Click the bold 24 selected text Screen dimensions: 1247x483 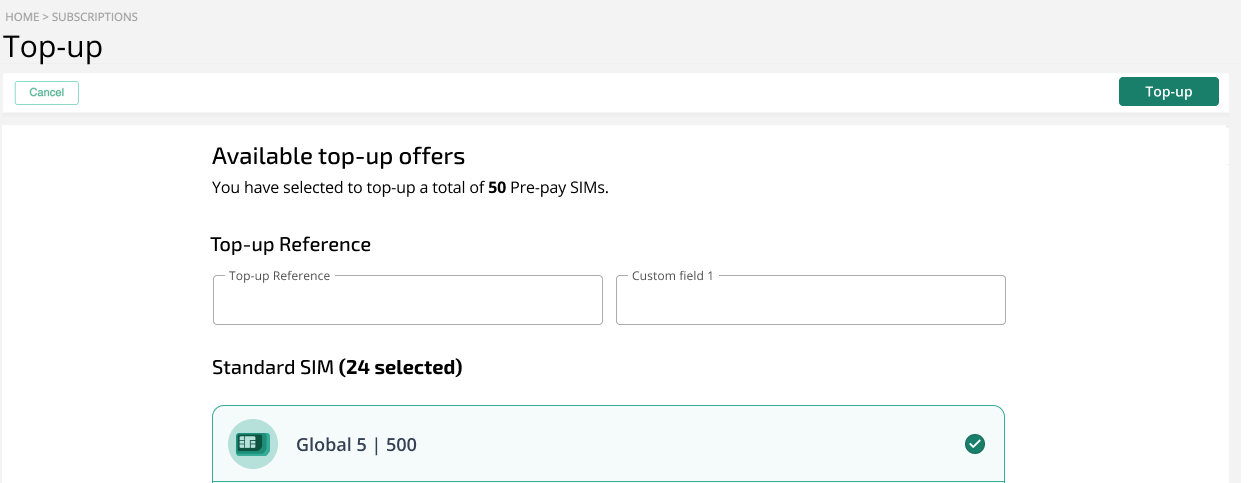click(x=401, y=368)
